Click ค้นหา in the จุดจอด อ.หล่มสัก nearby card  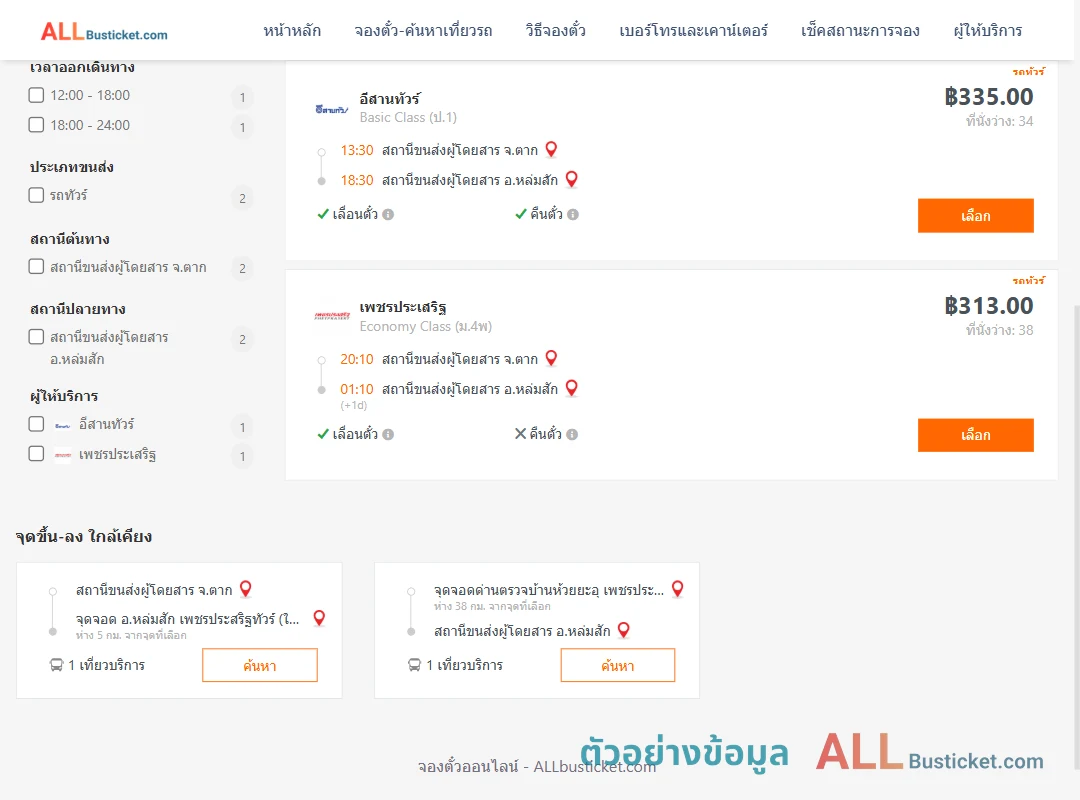(x=260, y=665)
